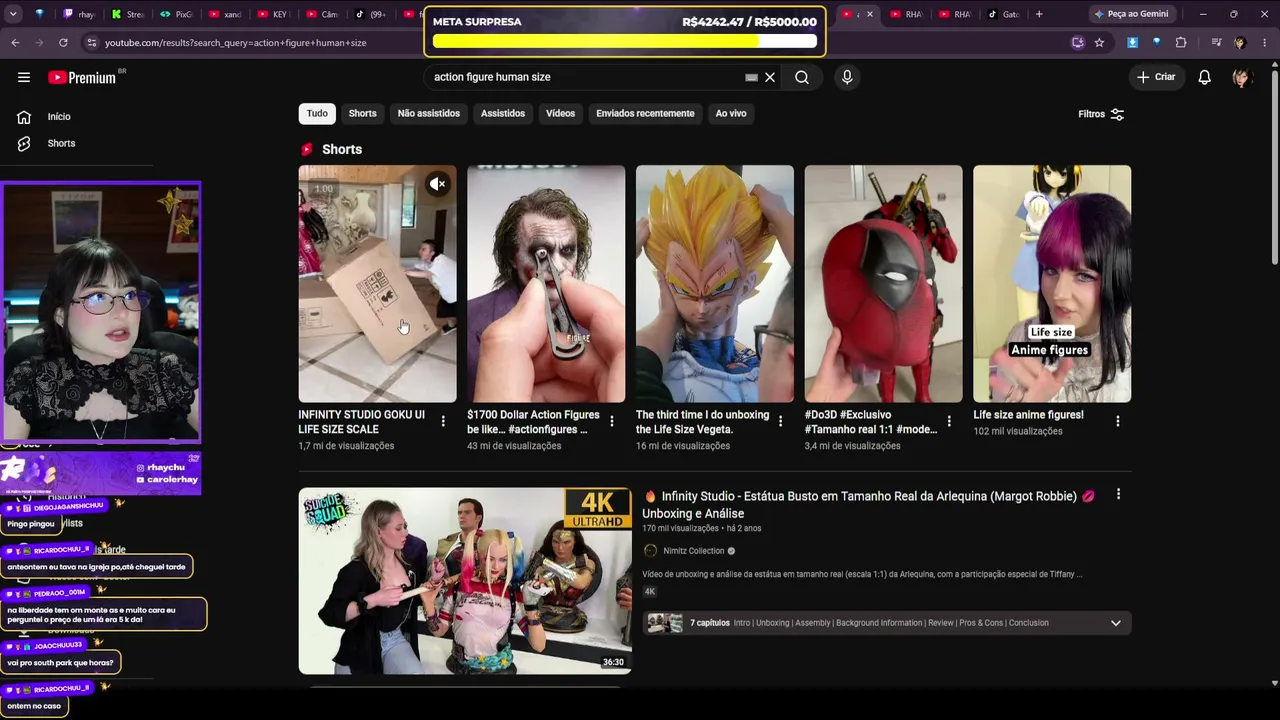
Task: Switch to the Twitch rhay browser tab
Action: pos(79,14)
